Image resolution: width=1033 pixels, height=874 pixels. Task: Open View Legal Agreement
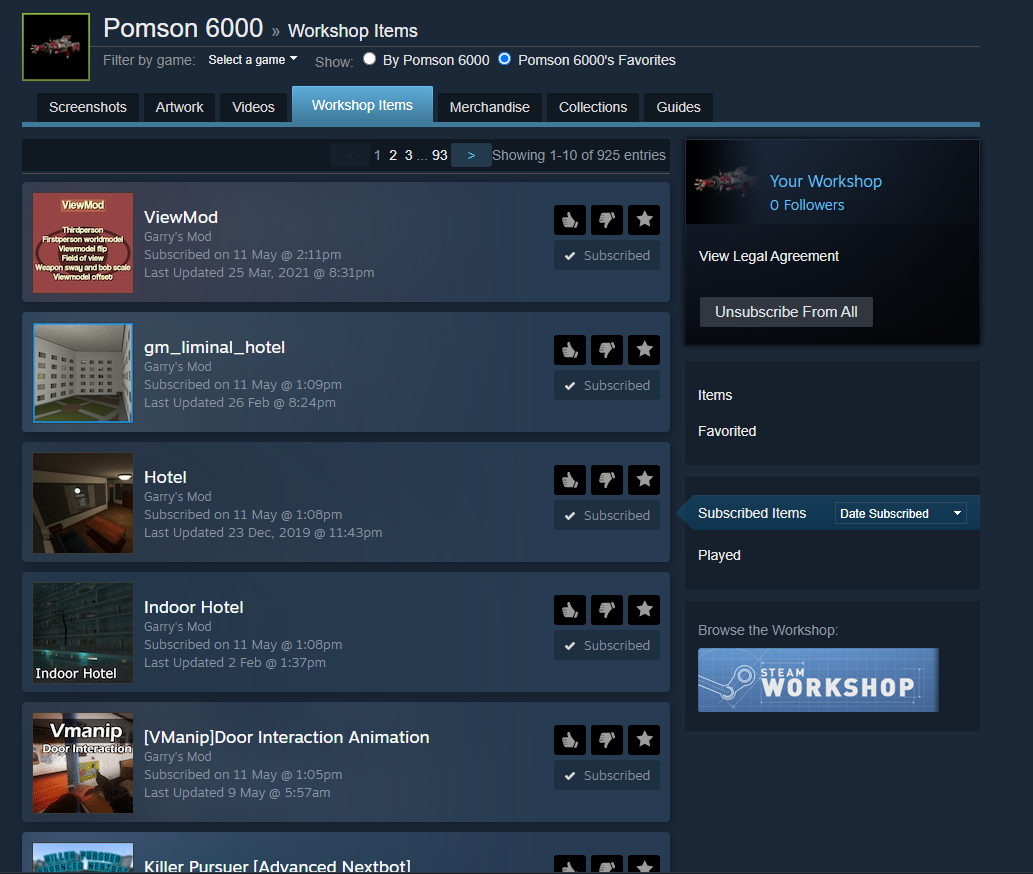pos(769,256)
